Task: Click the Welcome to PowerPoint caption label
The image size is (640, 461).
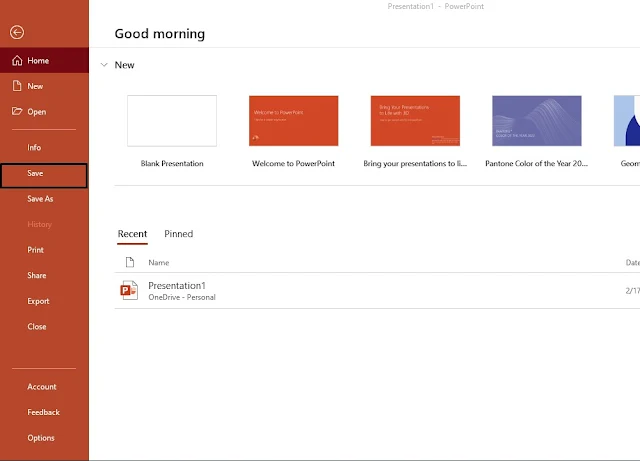Action: pyautogui.click(x=293, y=163)
